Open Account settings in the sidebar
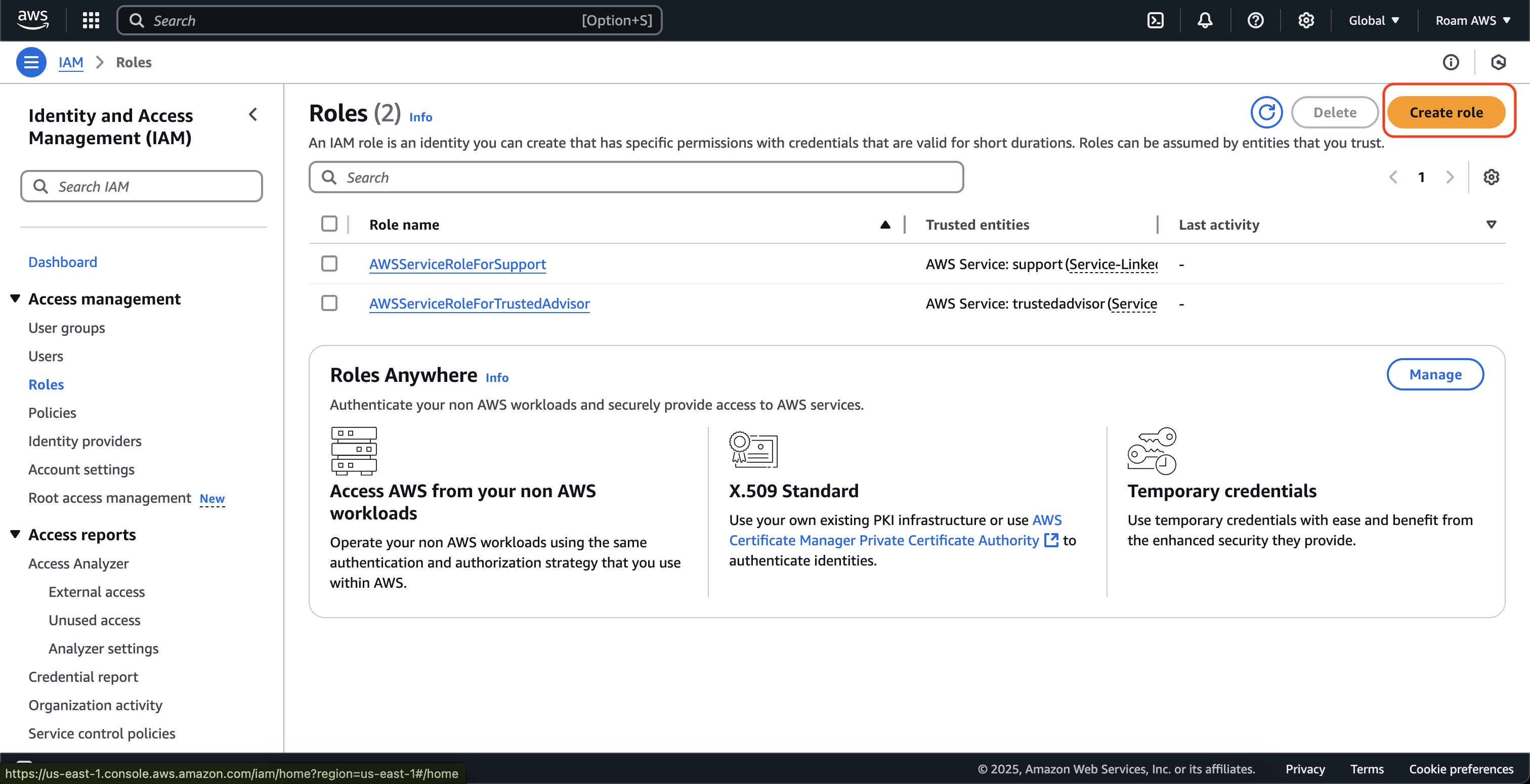 [x=81, y=469]
